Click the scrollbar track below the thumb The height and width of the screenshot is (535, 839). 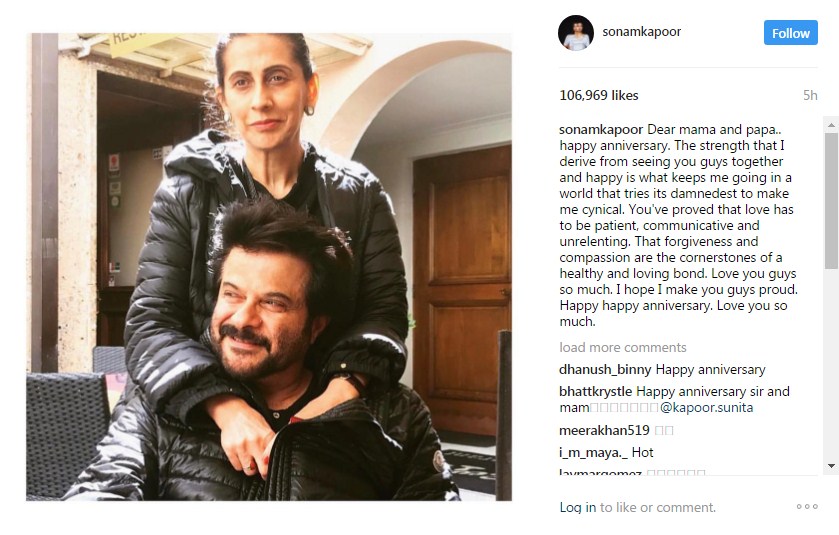click(831, 364)
